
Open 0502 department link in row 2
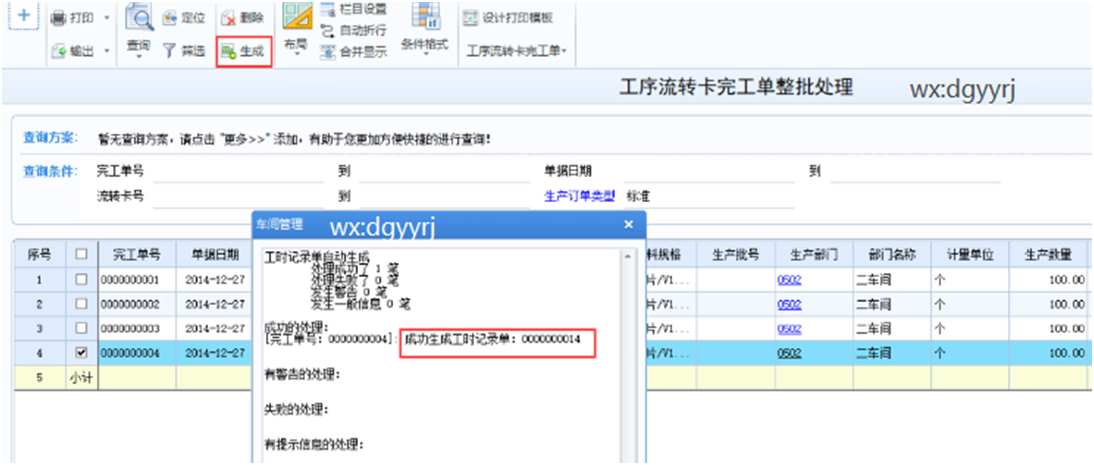tap(790, 304)
